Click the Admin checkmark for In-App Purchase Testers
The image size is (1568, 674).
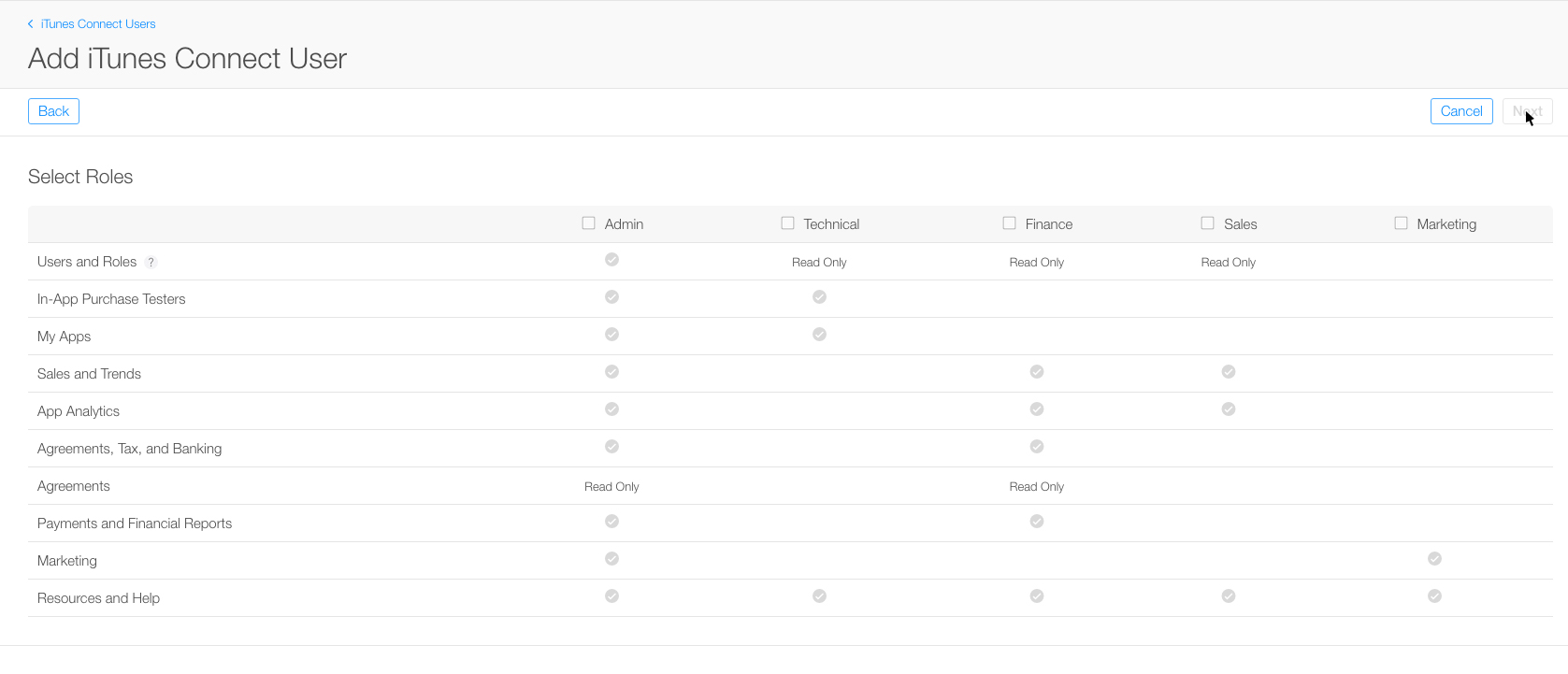(611, 296)
